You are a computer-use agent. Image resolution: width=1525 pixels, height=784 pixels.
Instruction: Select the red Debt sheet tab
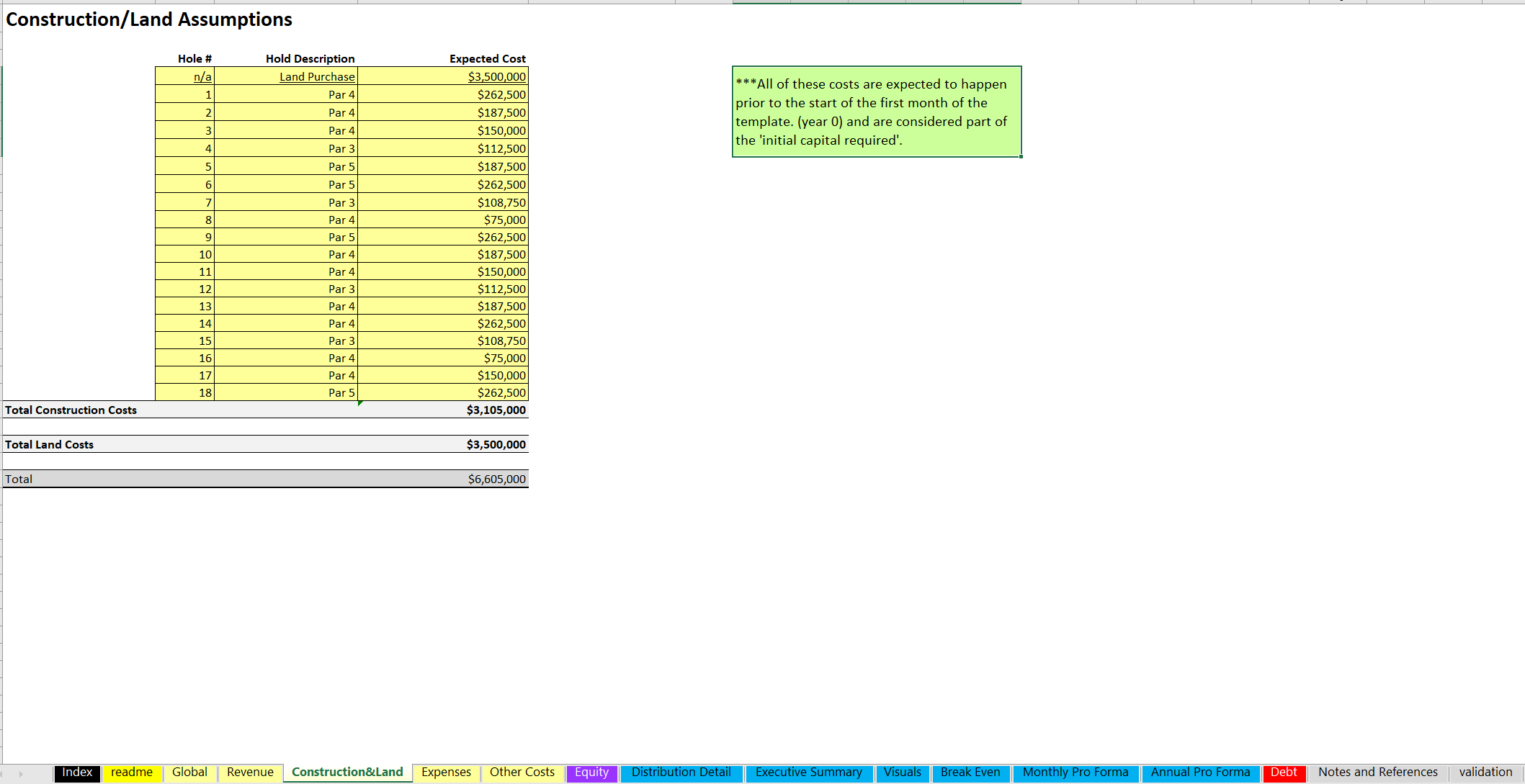coord(1284,772)
